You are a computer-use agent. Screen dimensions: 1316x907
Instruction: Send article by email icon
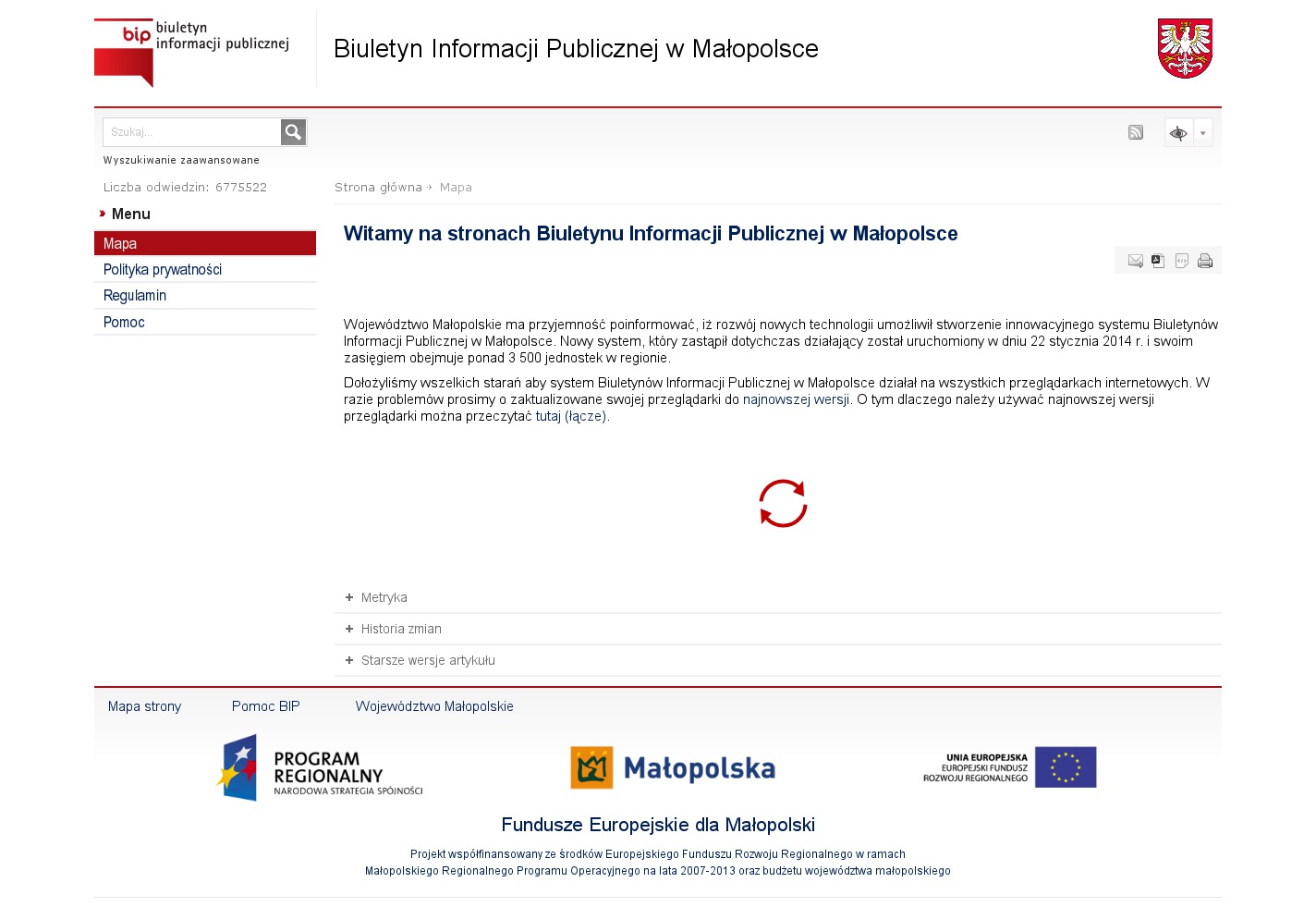1136,261
